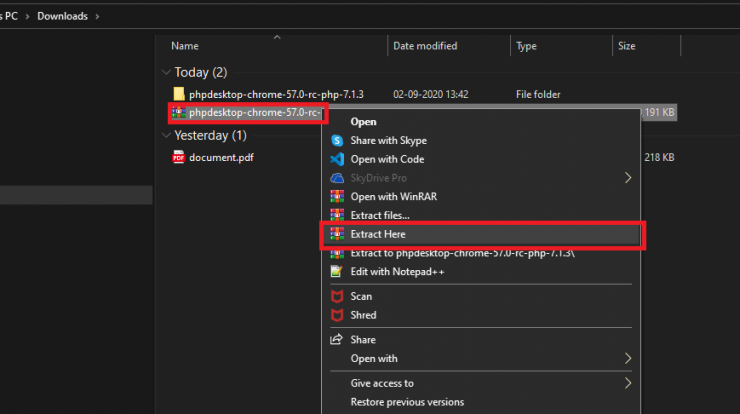This screenshot has width=740, height=414.
Task: Click the yellow folder icon for phpdesktop folder
Action: pos(179,94)
